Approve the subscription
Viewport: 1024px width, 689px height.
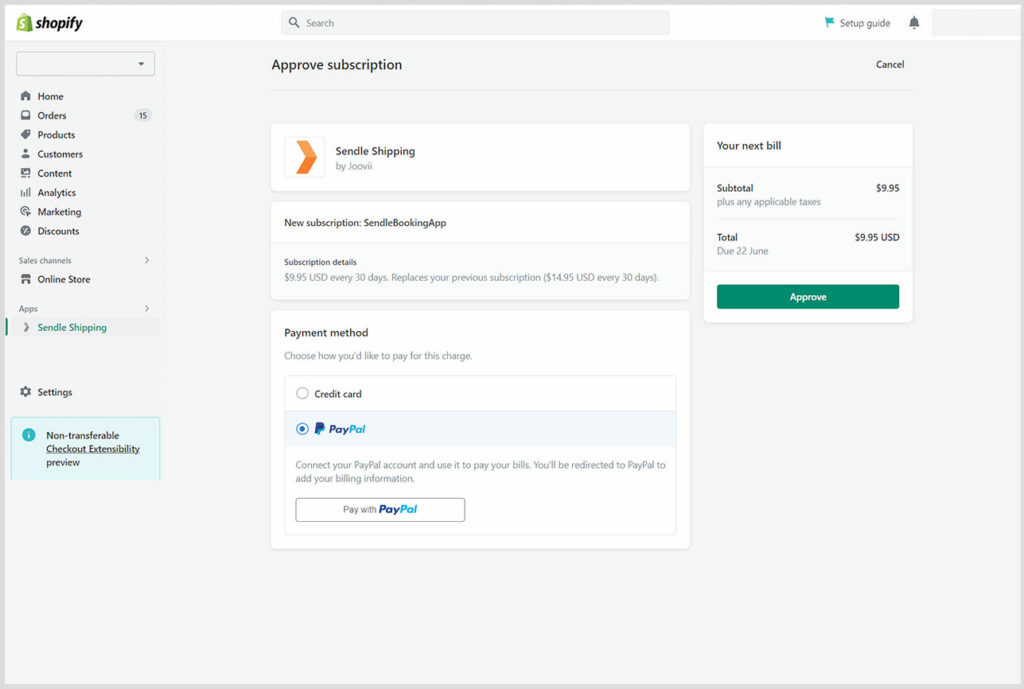(x=808, y=296)
